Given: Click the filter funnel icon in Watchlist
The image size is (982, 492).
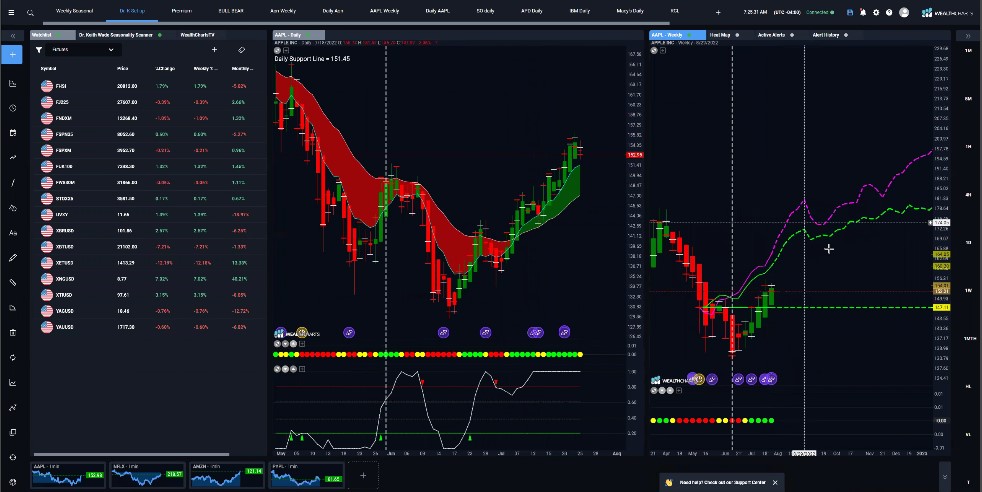Looking at the screenshot, I should point(39,49).
